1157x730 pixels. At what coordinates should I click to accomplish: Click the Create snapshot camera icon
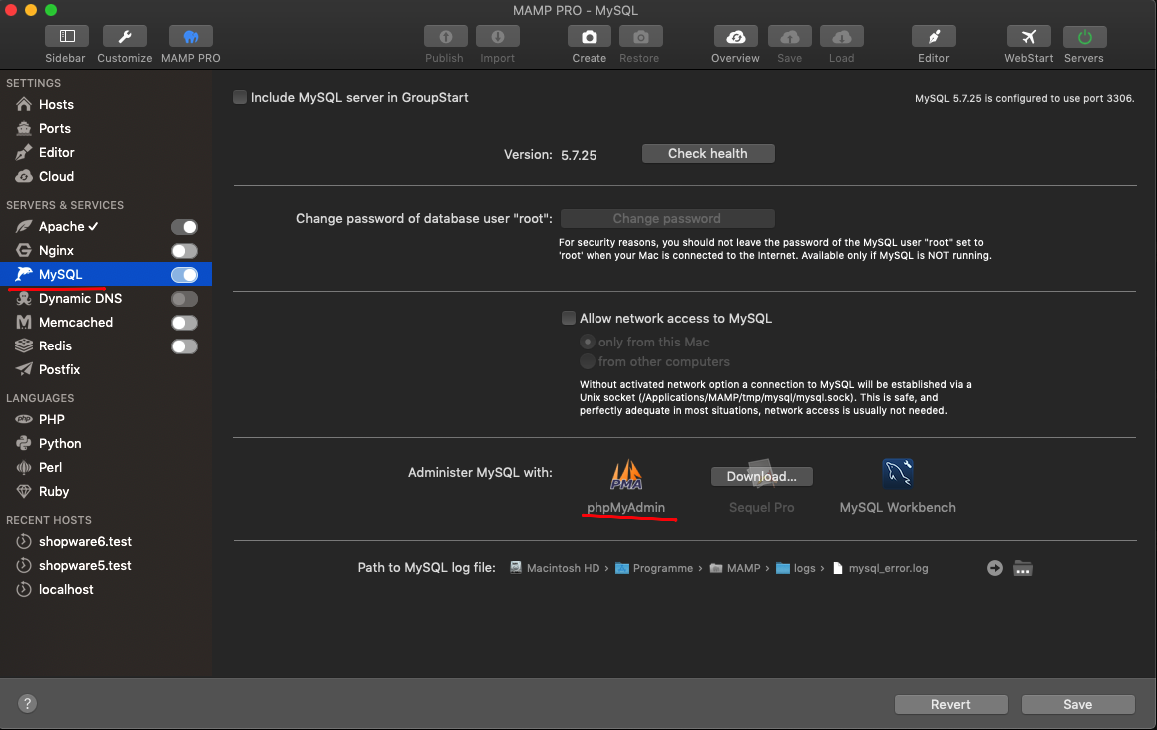click(x=589, y=37)
